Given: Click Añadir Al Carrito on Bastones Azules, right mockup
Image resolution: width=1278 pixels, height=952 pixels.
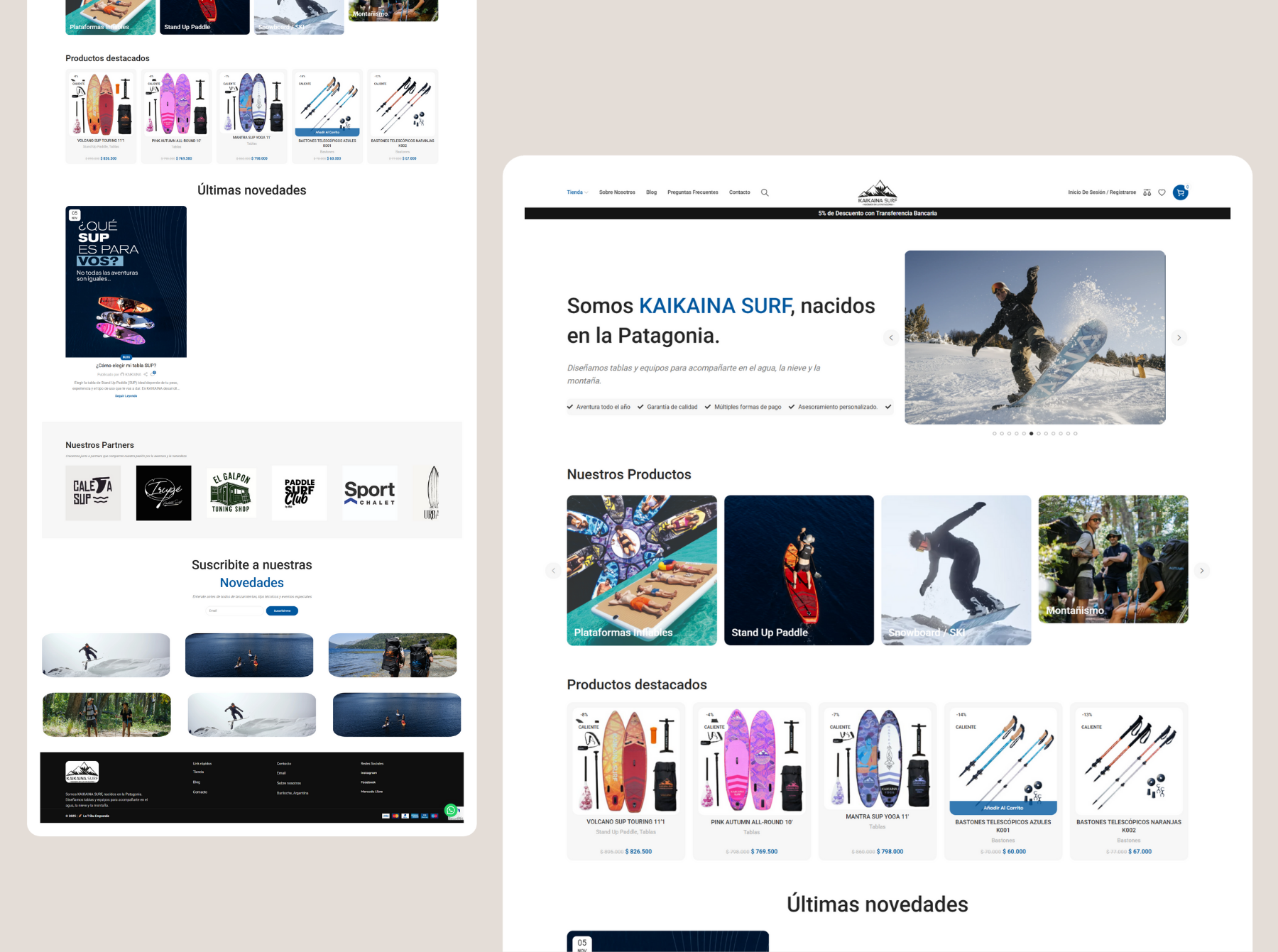Looking at the screenshot, I should coord(1003,808).
